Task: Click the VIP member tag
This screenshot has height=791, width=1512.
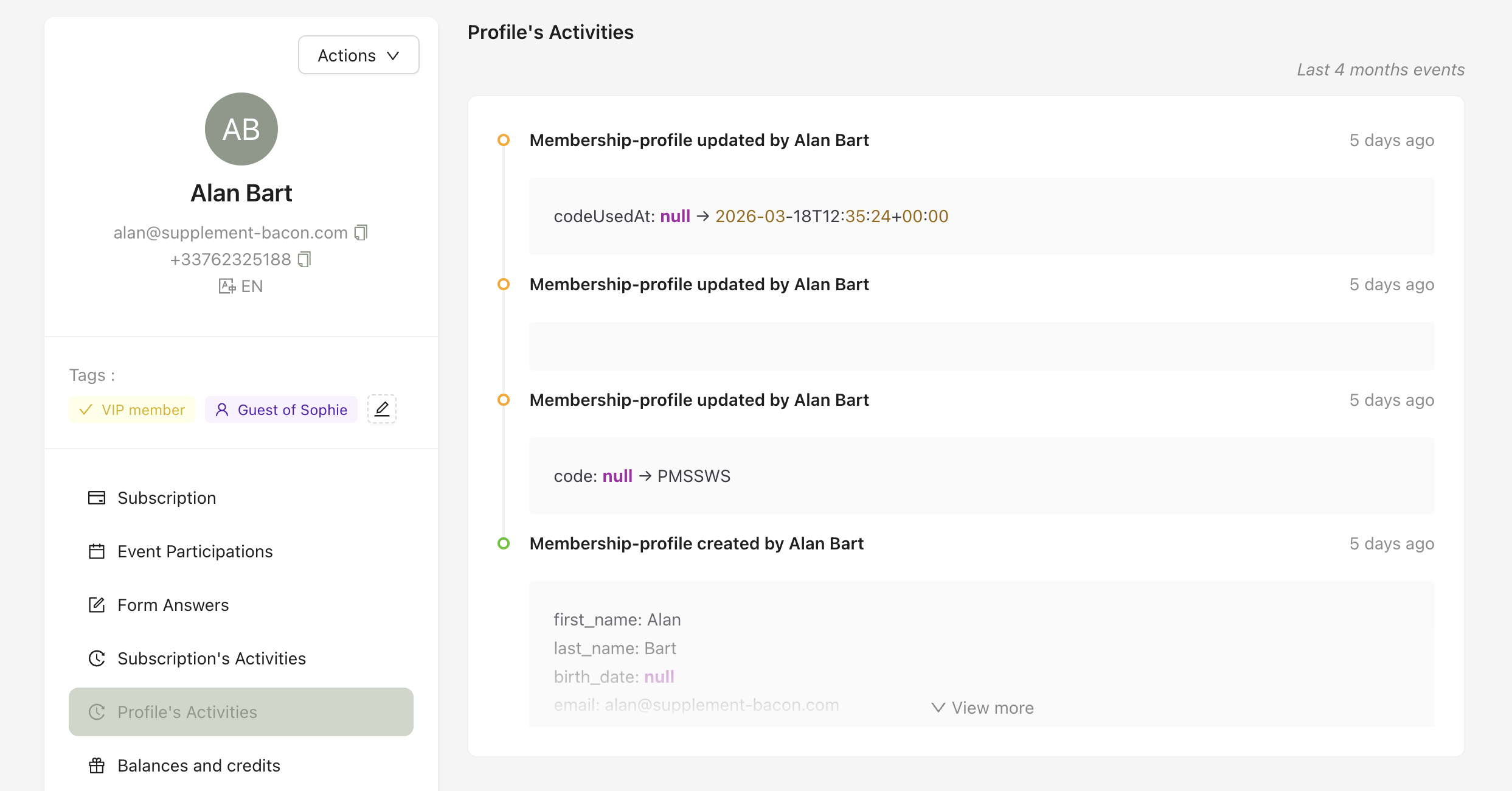Action: pyautogui.click(x=132, y=409)
